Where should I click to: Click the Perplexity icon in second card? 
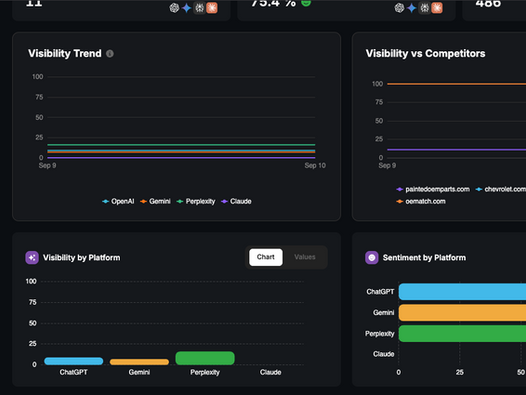424,8
